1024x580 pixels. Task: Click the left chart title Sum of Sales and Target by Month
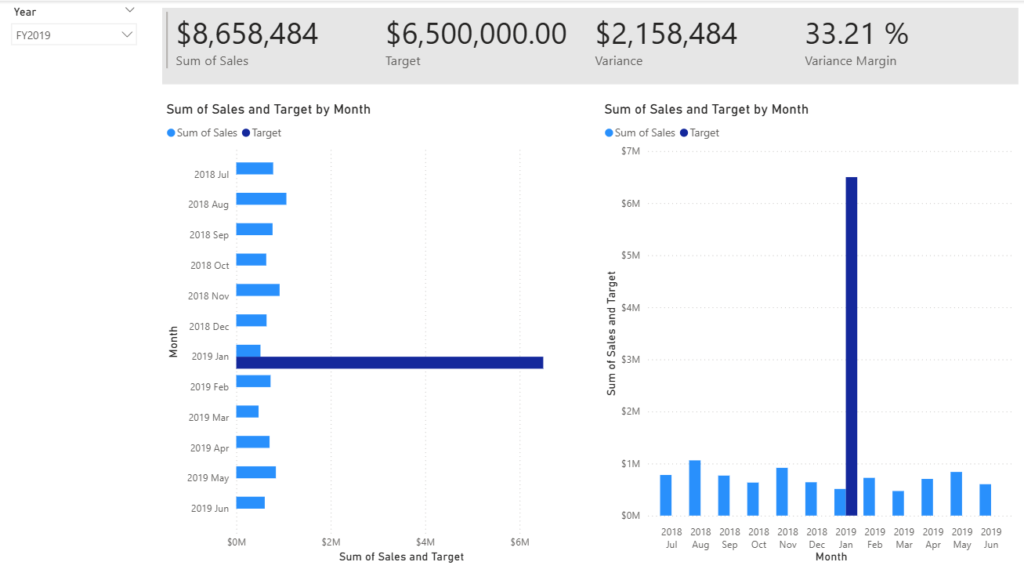268,109
